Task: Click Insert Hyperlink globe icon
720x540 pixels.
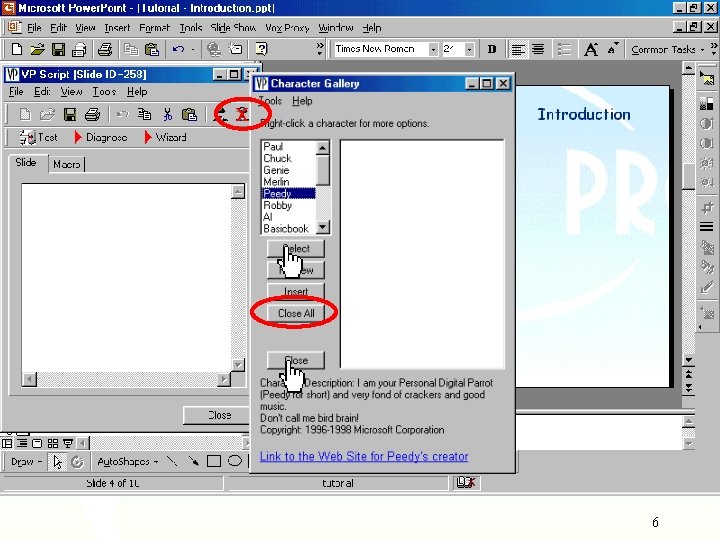Action: click(214, 49)
